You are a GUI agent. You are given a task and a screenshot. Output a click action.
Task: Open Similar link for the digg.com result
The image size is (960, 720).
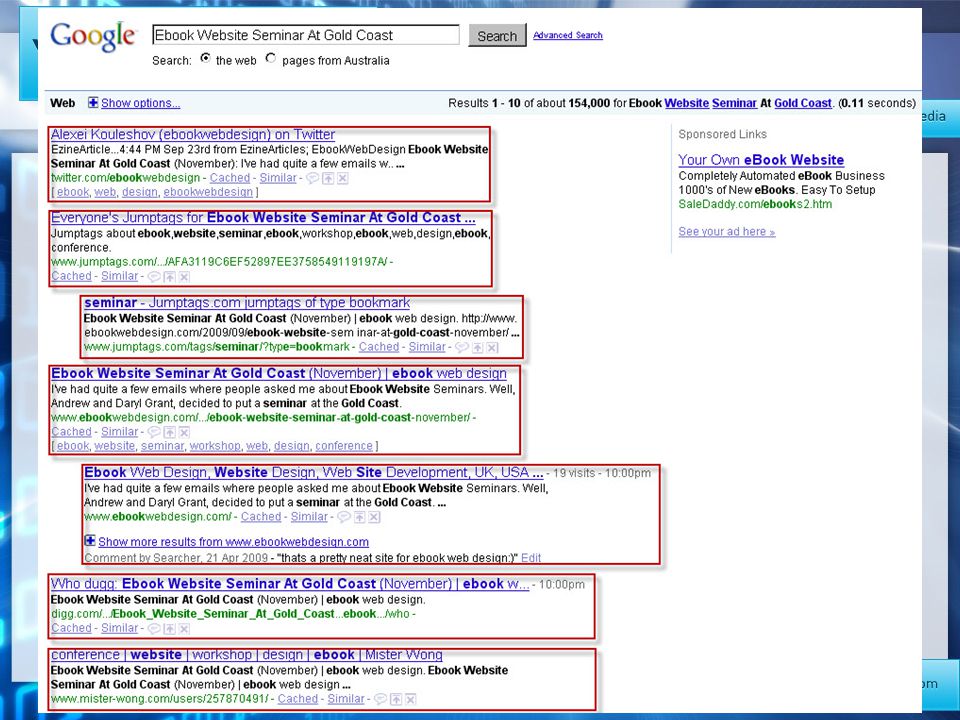119,628
